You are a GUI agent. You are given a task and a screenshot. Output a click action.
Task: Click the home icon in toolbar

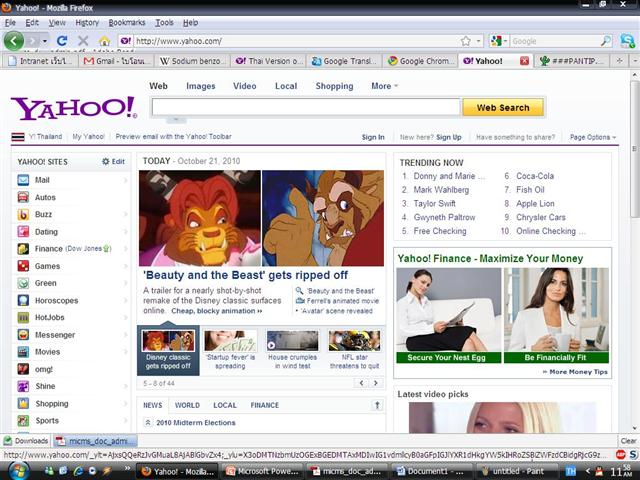[x=104, y=41]
